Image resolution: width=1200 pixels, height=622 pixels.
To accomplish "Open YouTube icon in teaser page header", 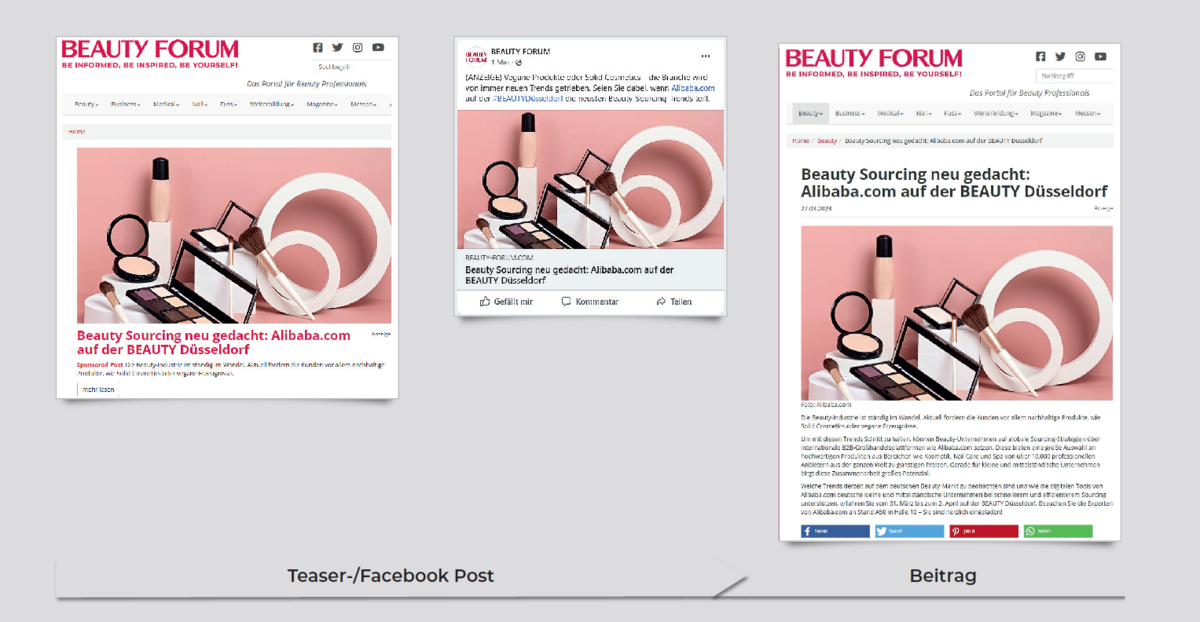I will coord(378,47).
